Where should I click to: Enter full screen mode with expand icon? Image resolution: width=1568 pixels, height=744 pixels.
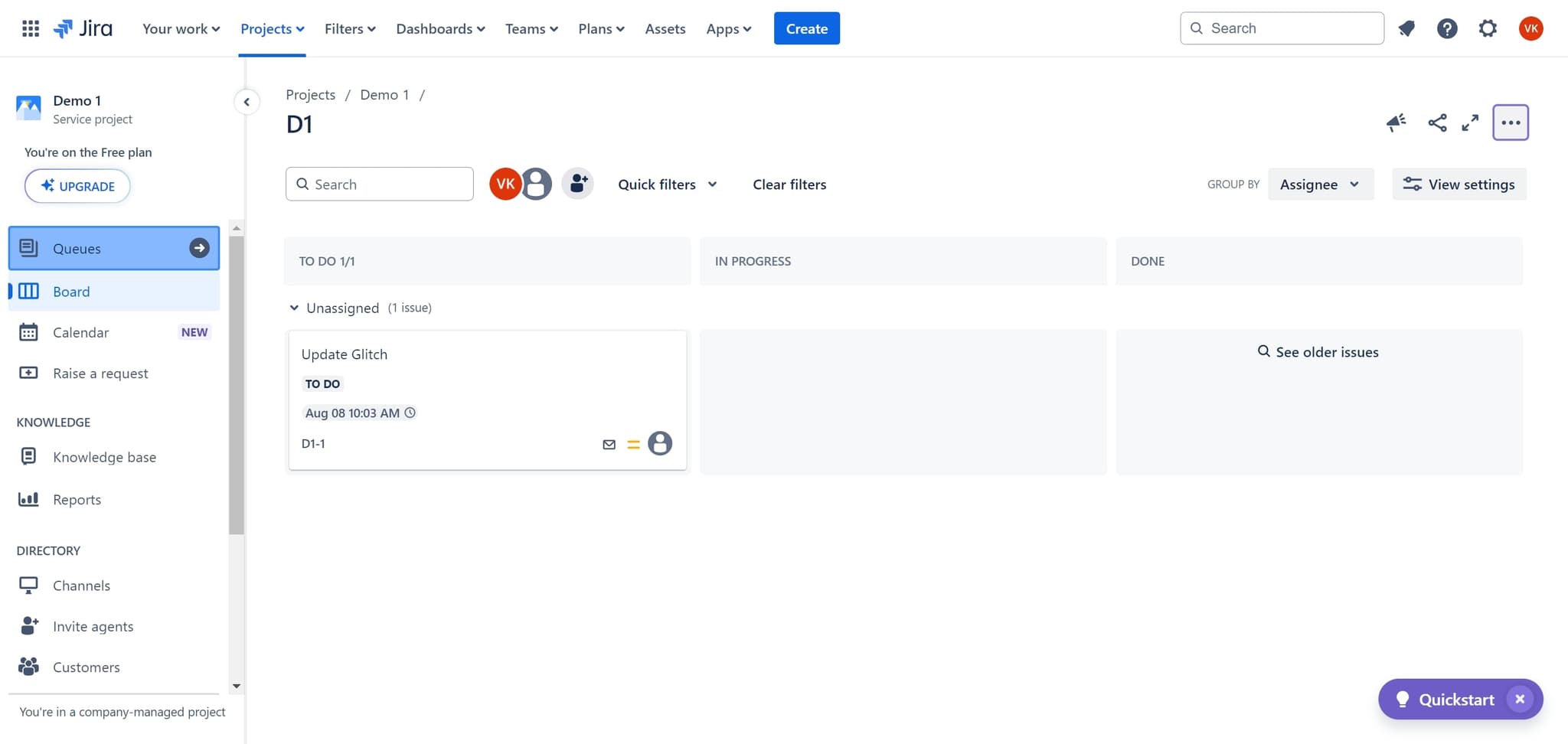1470,122
